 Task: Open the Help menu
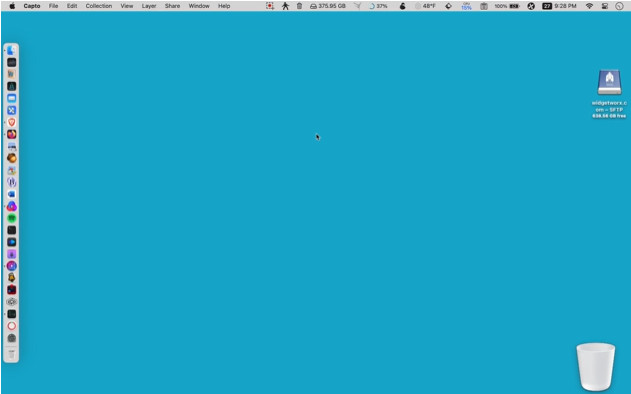coord(224,6)
